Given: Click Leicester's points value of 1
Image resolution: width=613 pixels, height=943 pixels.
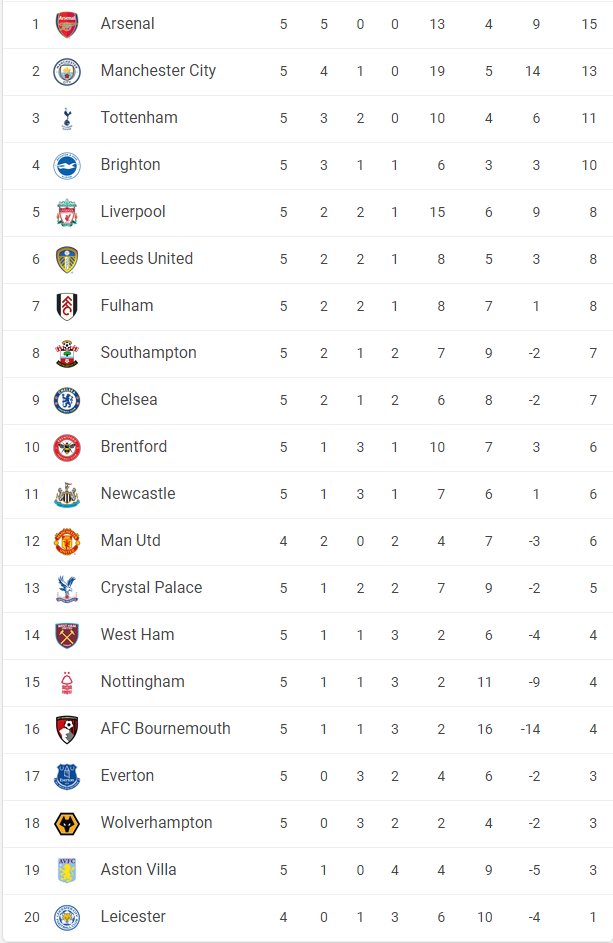Looking at the screenshot, I should [x=593, y=917].
